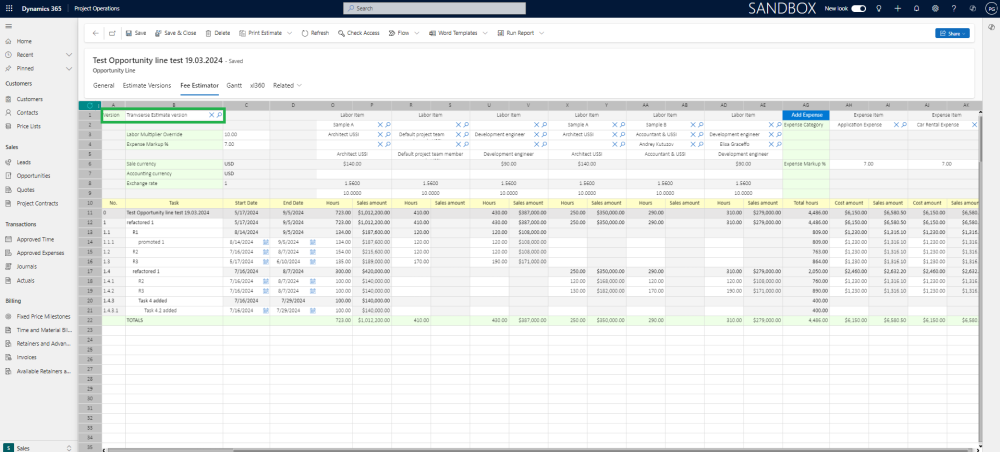This screenshot has height=452, width=1000.
Task: Clear the Version field with X icon
Action: [x=211, y=115]
